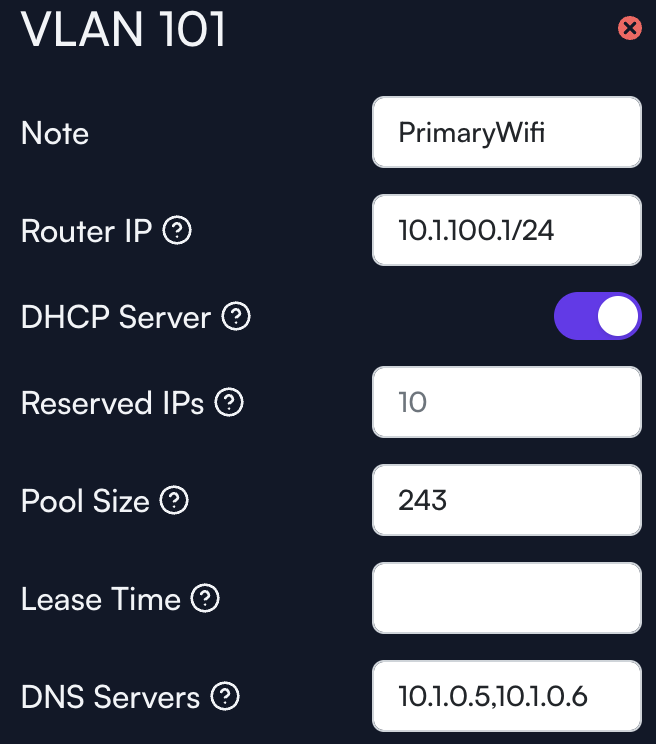Image resolution: width=656 pixels, height=744 pixels.
Task: Select the DNS Servers input field
Action: coord(507,696)
